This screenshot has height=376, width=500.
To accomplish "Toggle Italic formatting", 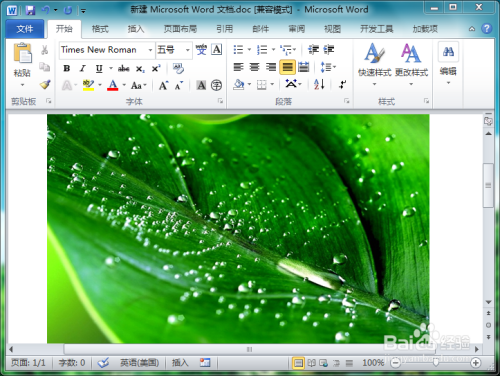I will (x=82, y=69).
